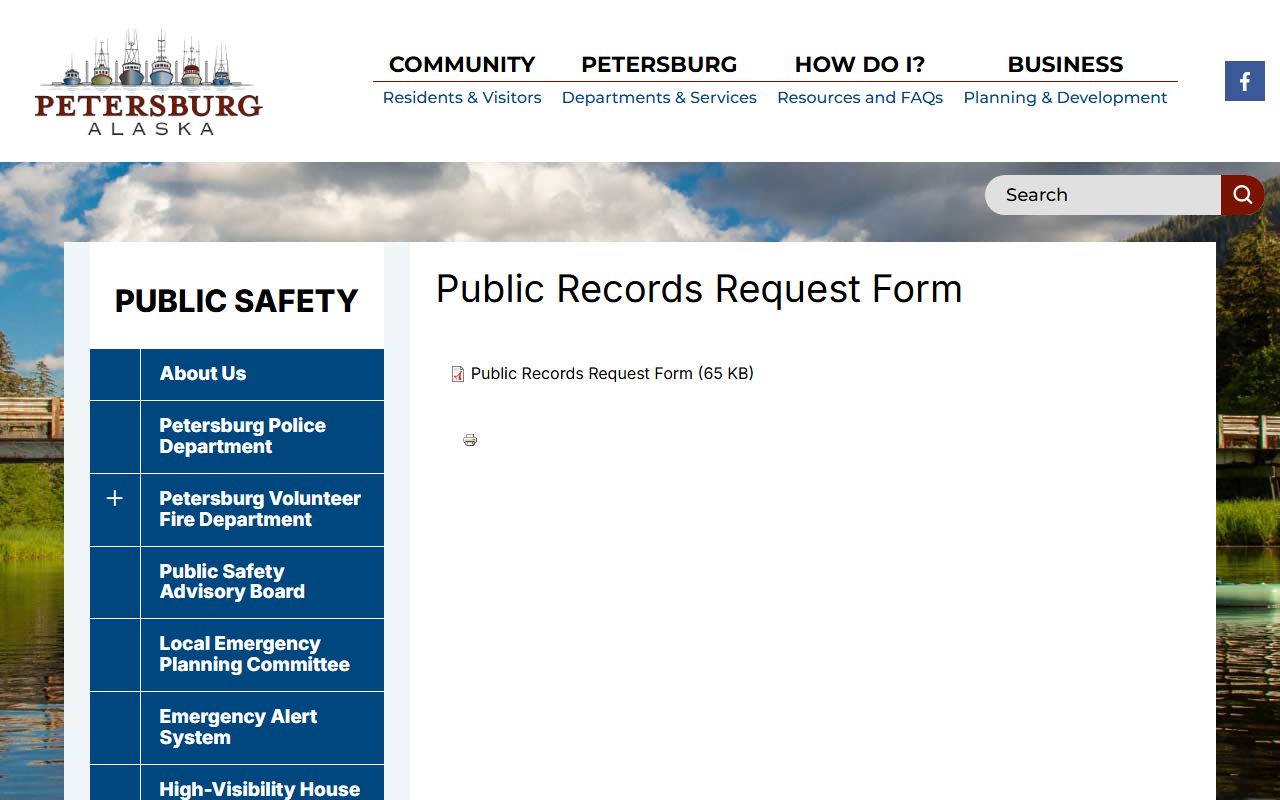Viewport: 1280px width, 800px height.
Task: Open the How Do I? menu
Action: click(860, 80)
